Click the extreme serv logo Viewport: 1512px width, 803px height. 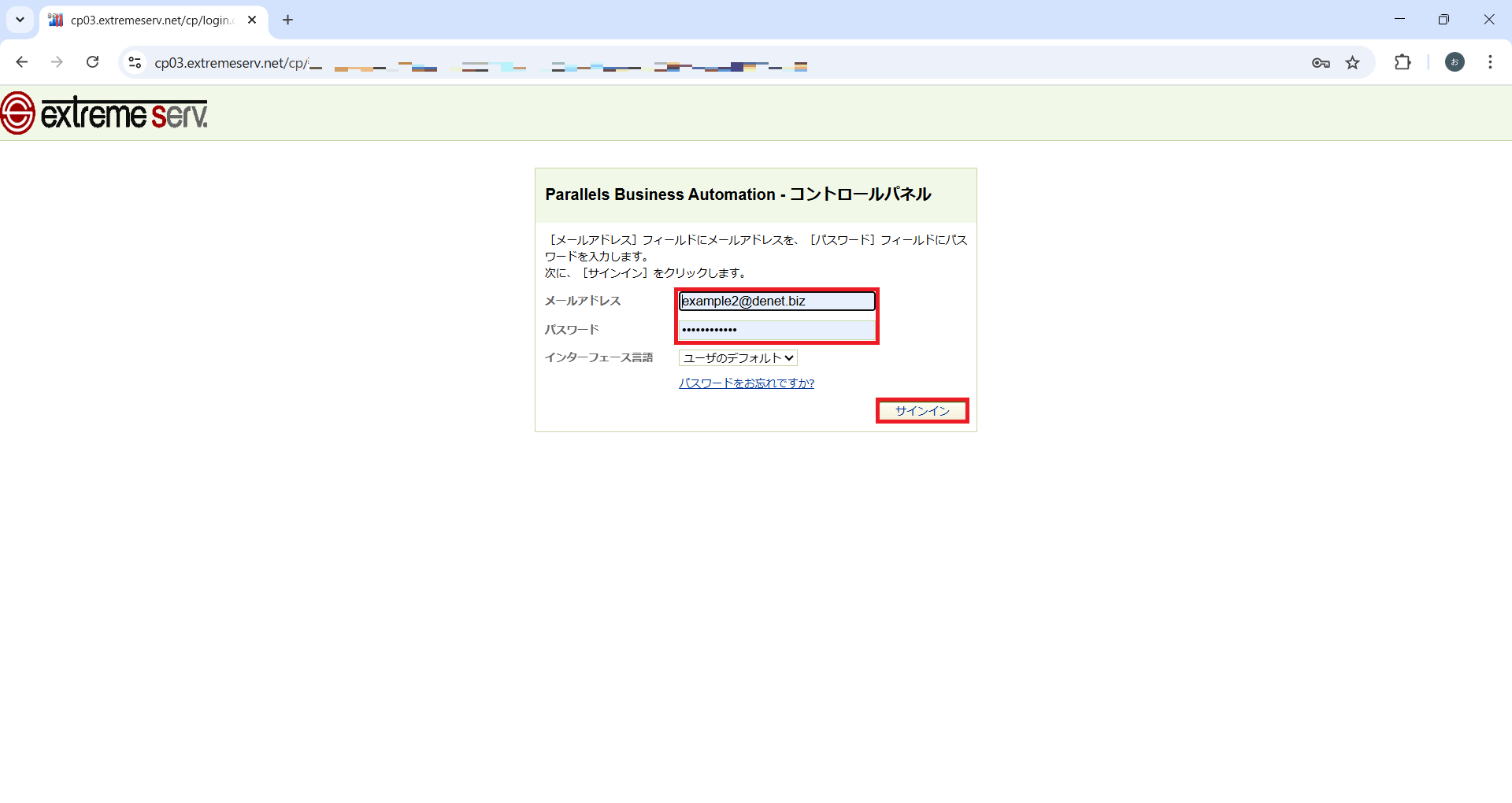[x=104, y=113]
